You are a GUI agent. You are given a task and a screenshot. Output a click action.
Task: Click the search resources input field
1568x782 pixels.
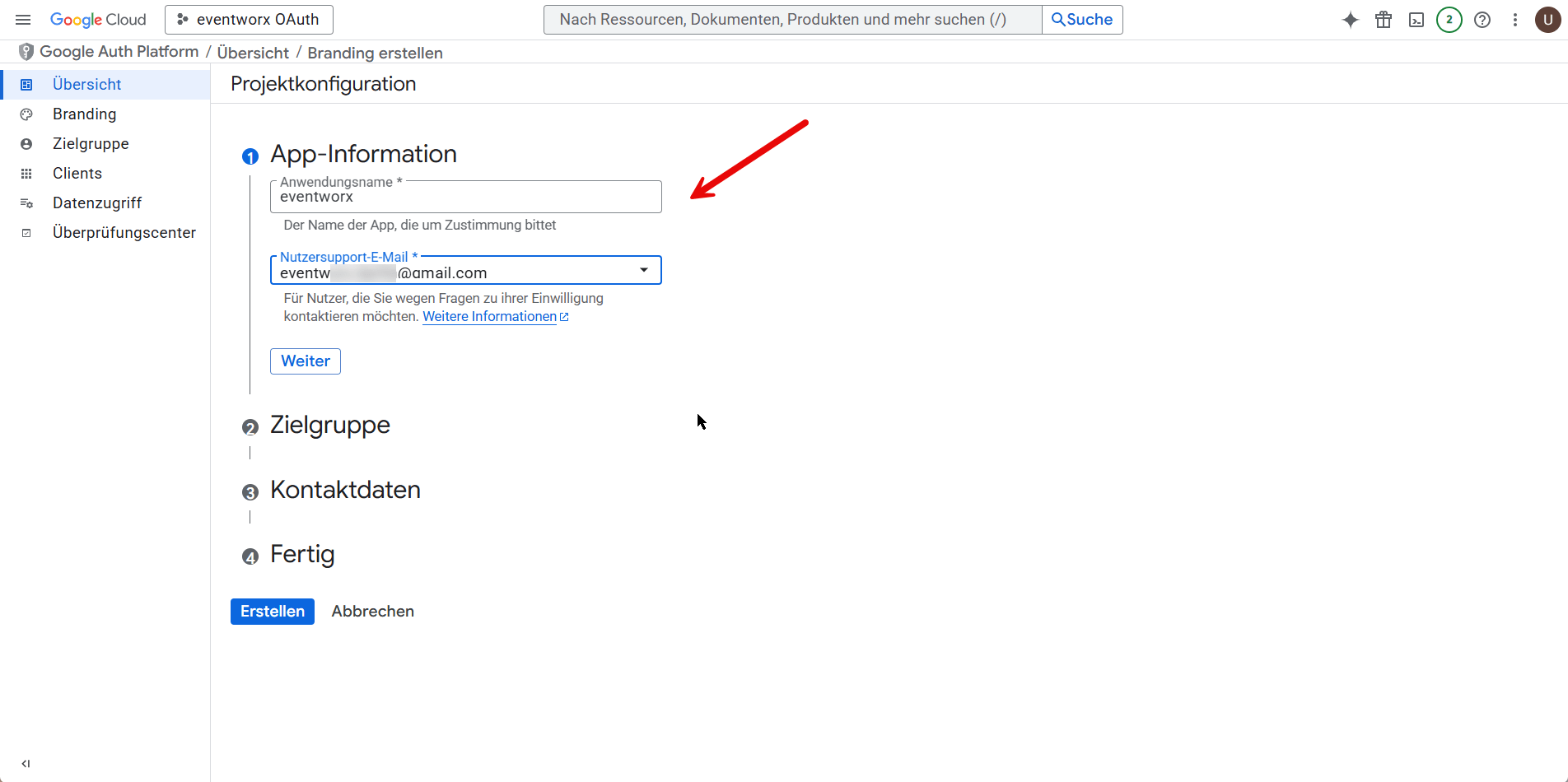pyautogui.click(x=792, y=20)
